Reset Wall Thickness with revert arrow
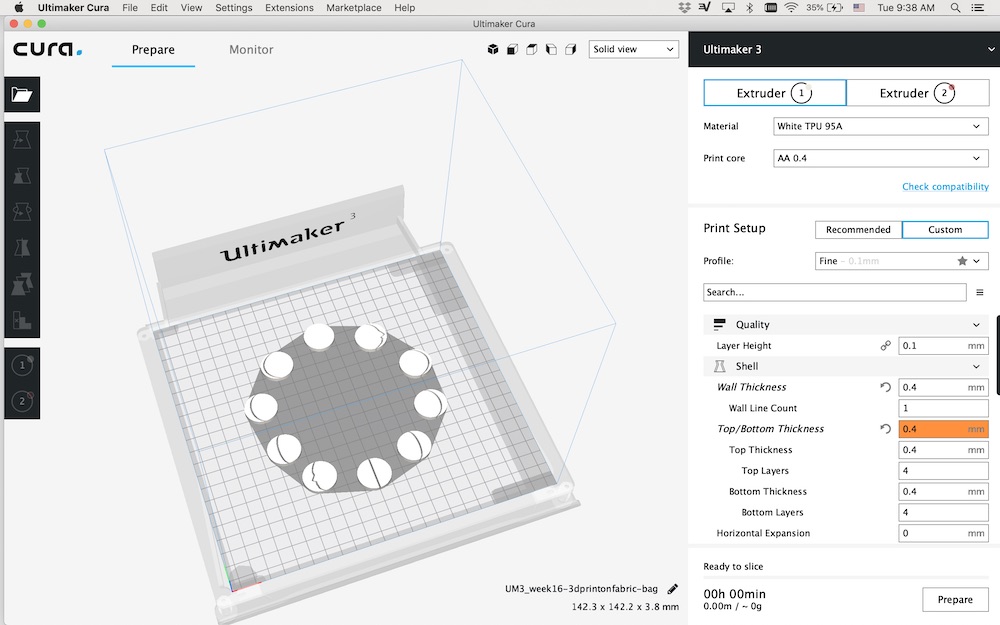The height and width of the screenshot is (625, 1000). click(885, 387)
